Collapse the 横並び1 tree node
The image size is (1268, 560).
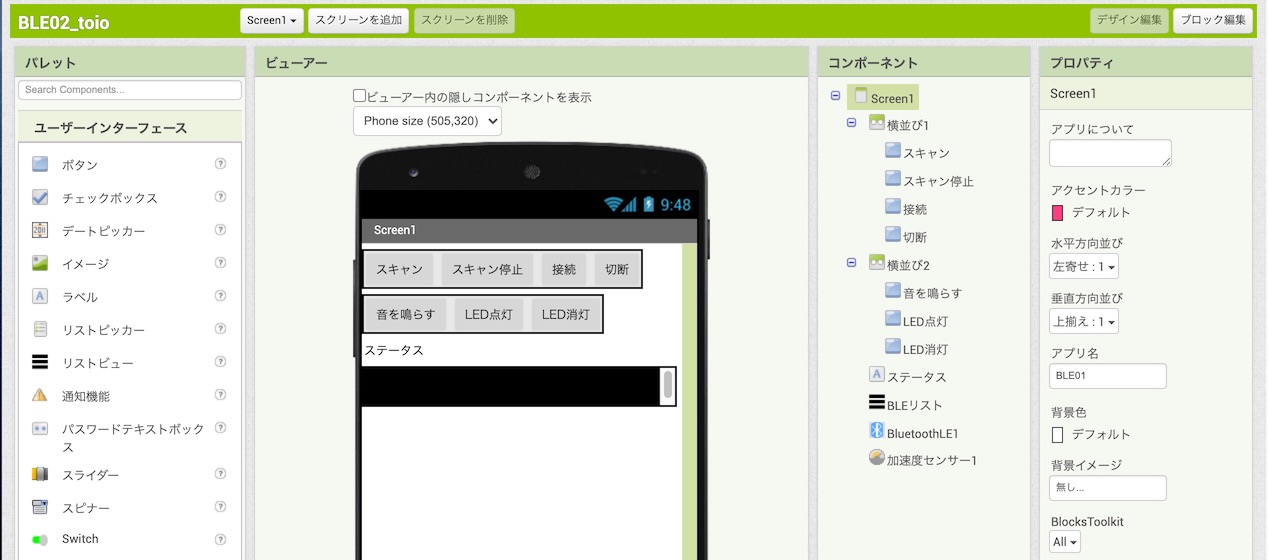coord(851,123)
